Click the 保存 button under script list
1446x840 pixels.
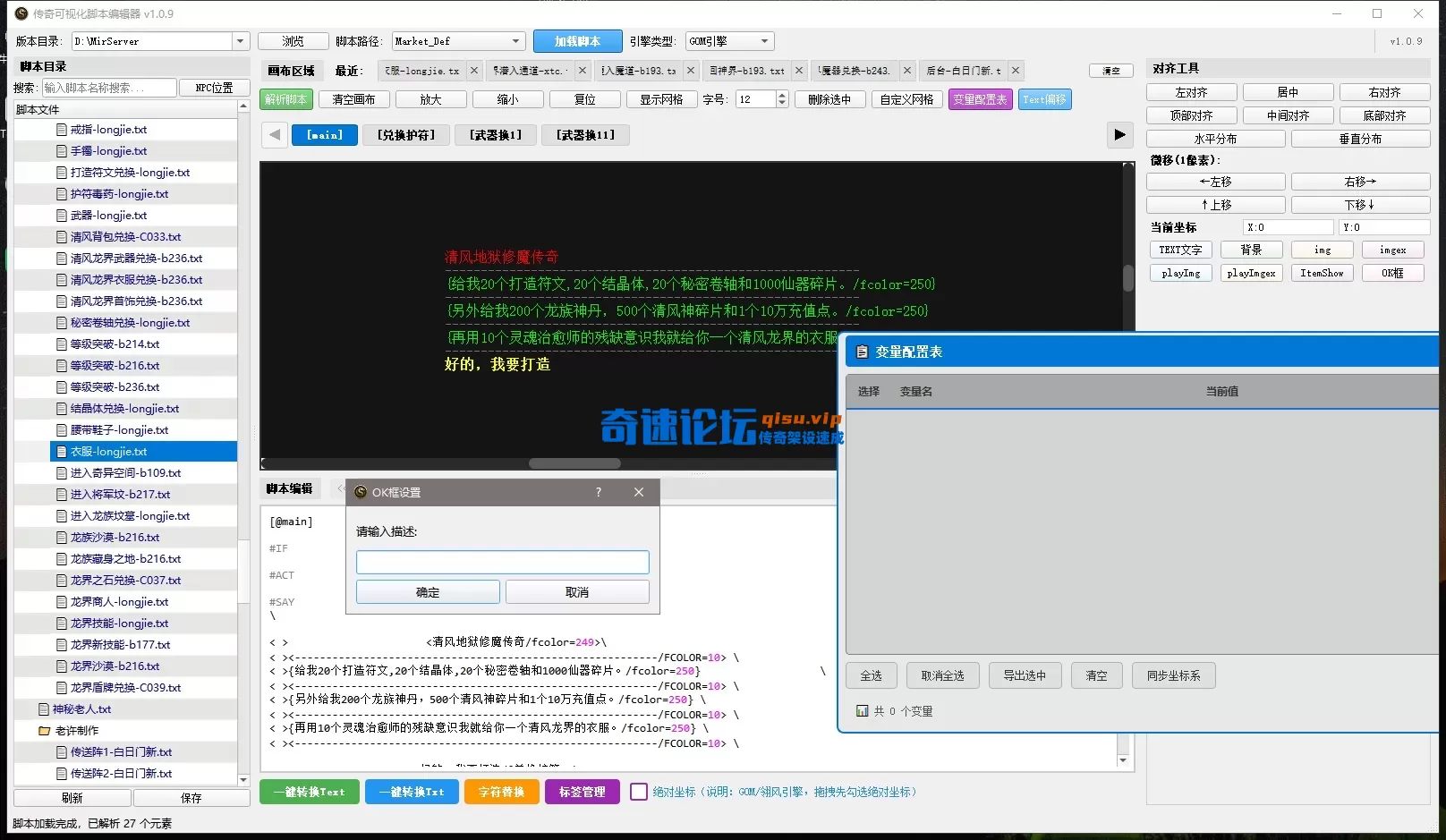[191, 798]
